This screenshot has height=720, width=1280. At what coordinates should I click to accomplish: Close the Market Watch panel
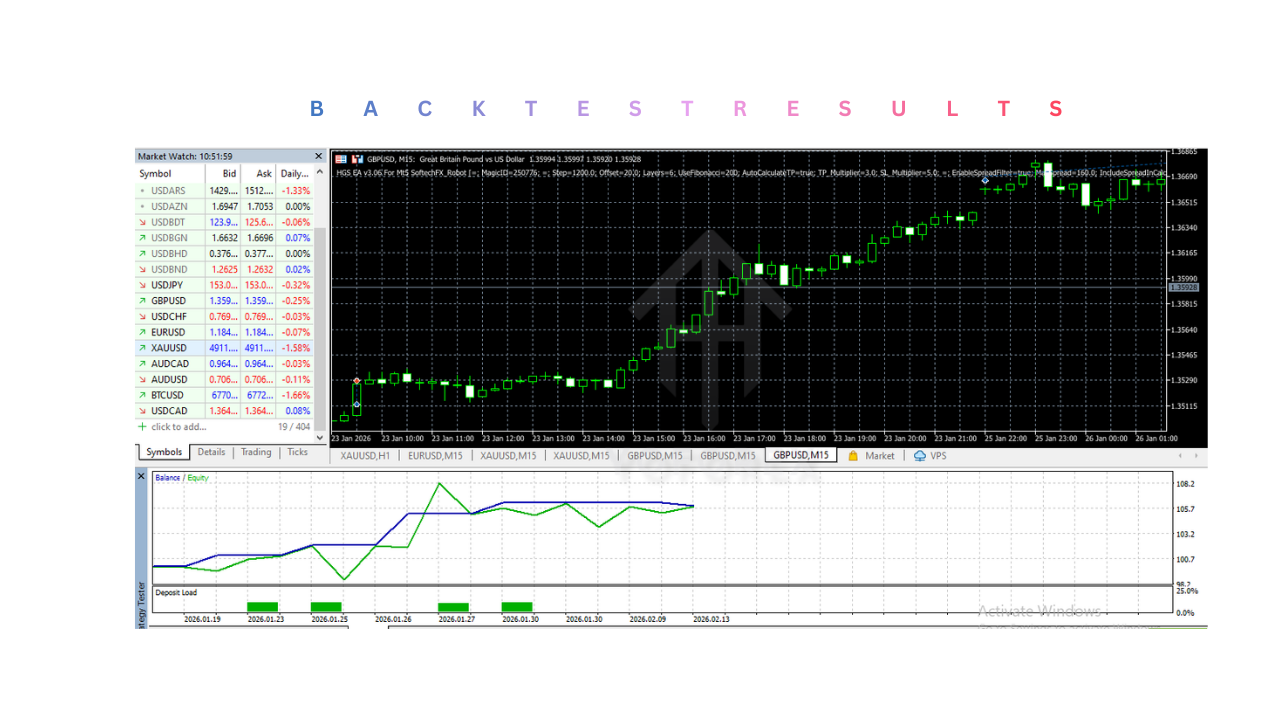pyautogui.click(x=319, y=156)
